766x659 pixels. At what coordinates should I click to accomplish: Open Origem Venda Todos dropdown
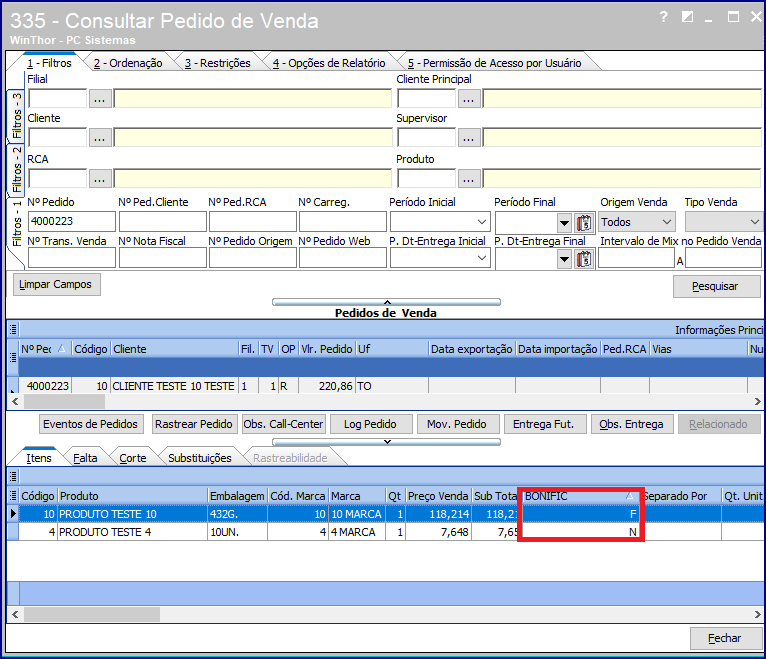click(x=638, y=222)
